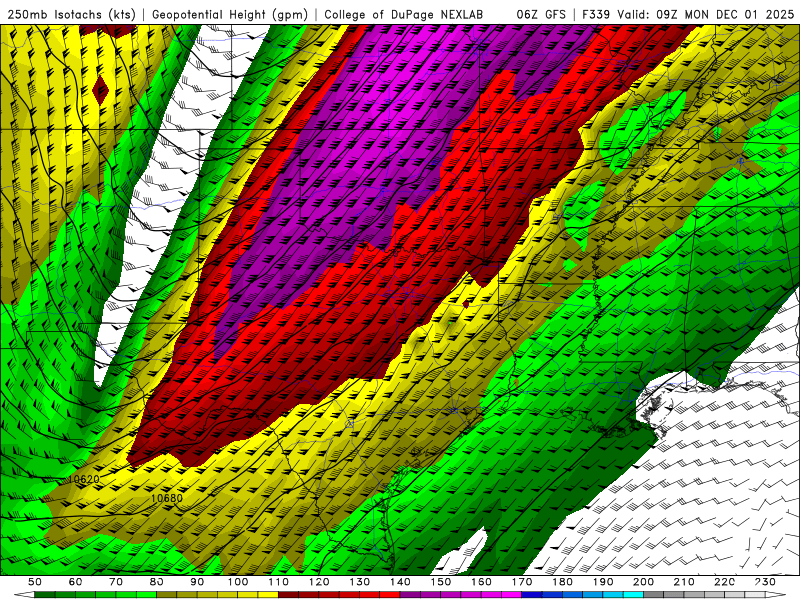Click the 'F339' forecast hour label

tap(596, 15)
